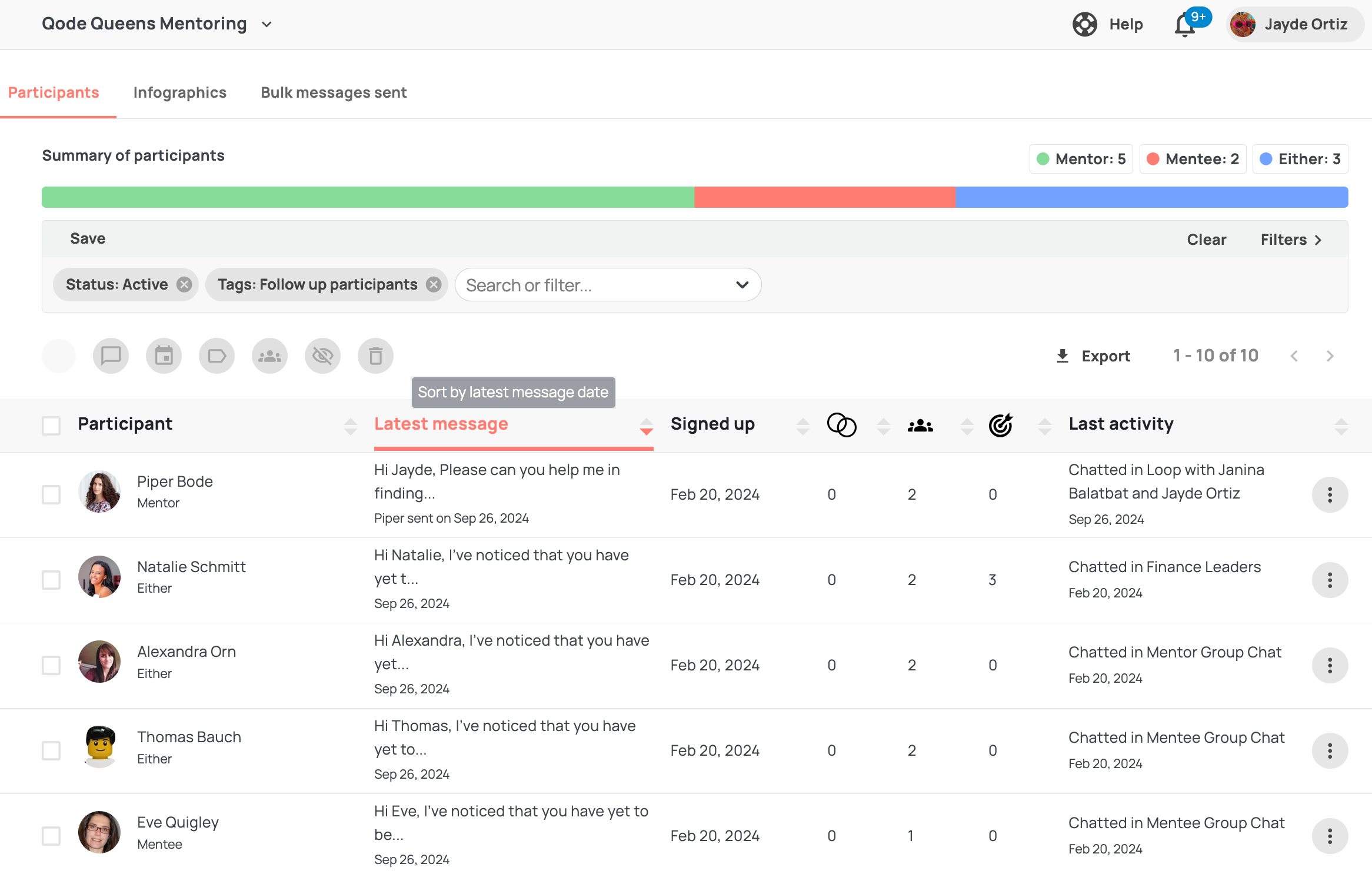Switch to the Infographics tab
Image resolution: width=1372 pixels, height=877 pixels.
180,92
